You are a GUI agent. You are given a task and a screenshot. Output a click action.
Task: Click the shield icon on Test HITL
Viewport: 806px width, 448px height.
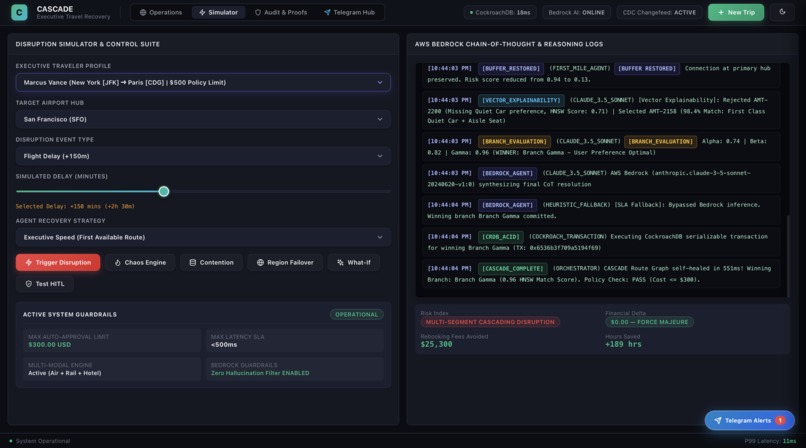(29, 284)
